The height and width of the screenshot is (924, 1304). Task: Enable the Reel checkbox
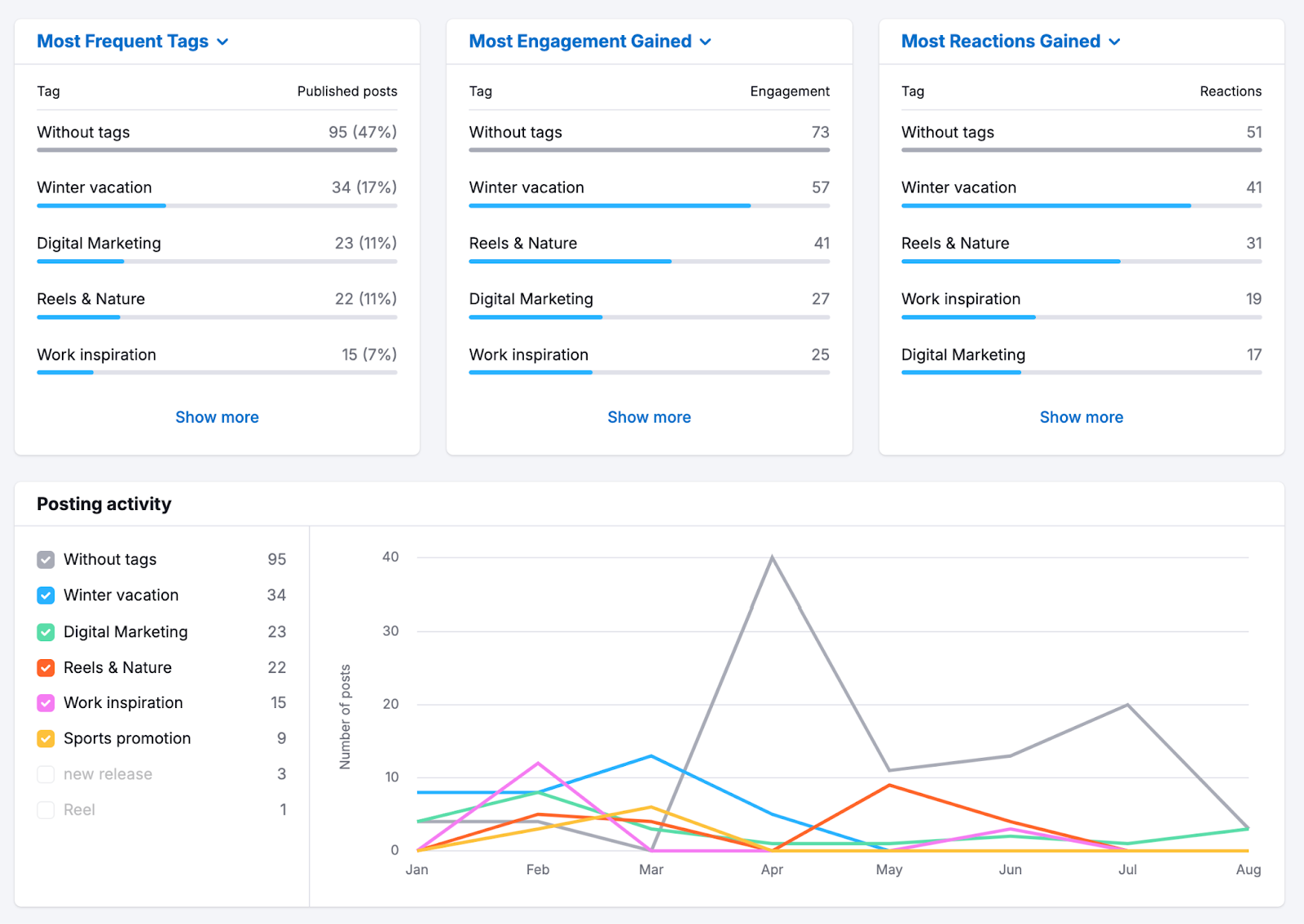click(x=46, y=810)
